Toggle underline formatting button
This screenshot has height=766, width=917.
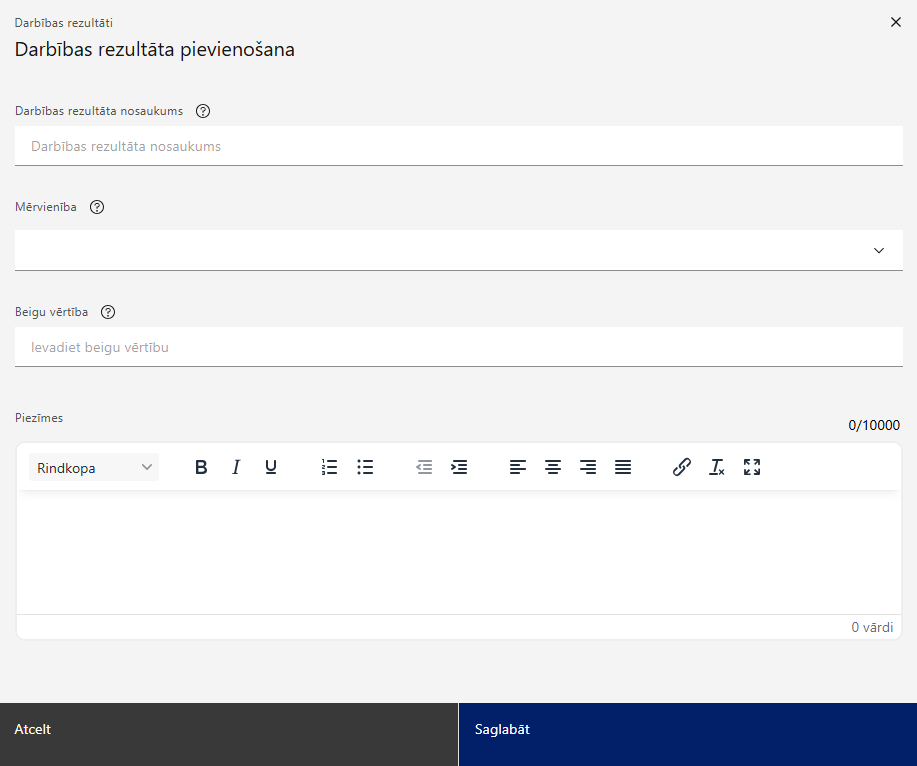[x=271, y=467]
